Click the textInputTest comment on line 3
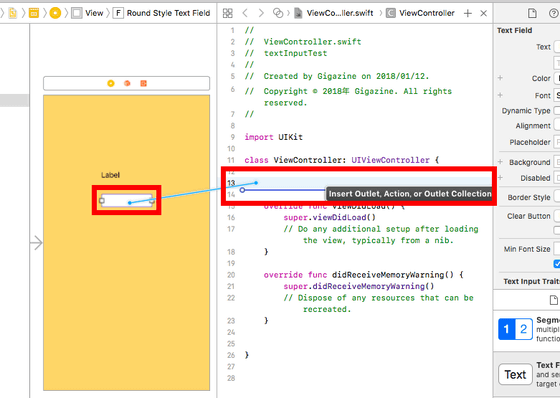Screen dimensions: 560x398 286,53
